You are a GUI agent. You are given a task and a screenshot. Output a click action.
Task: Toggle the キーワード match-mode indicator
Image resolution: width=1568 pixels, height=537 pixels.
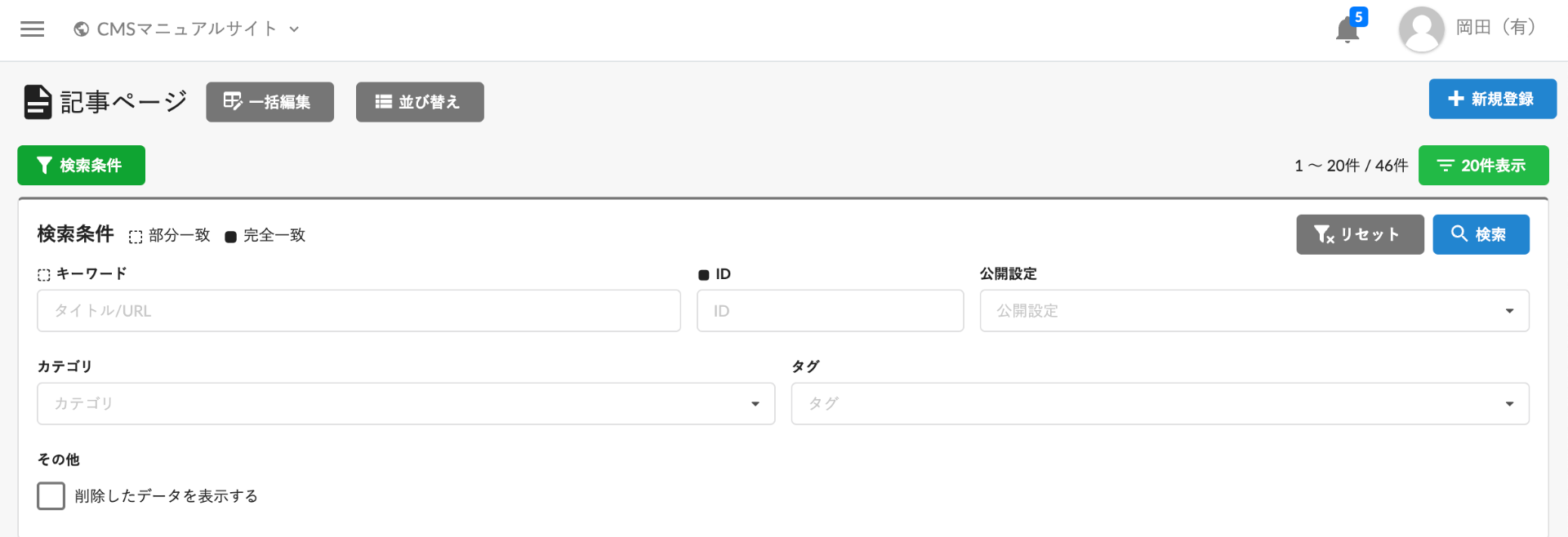coord(44,275)
